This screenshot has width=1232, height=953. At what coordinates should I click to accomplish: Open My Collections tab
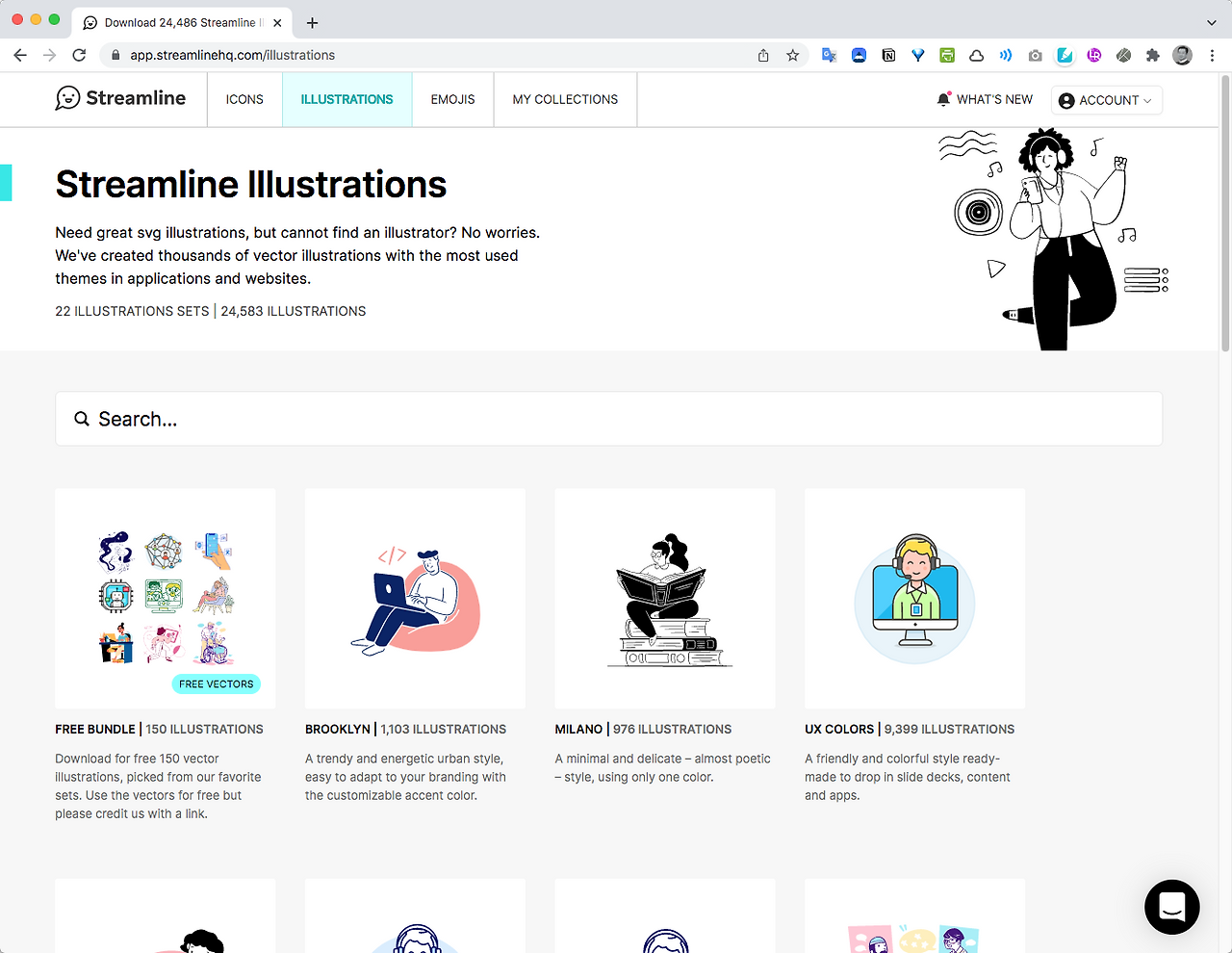565,99
